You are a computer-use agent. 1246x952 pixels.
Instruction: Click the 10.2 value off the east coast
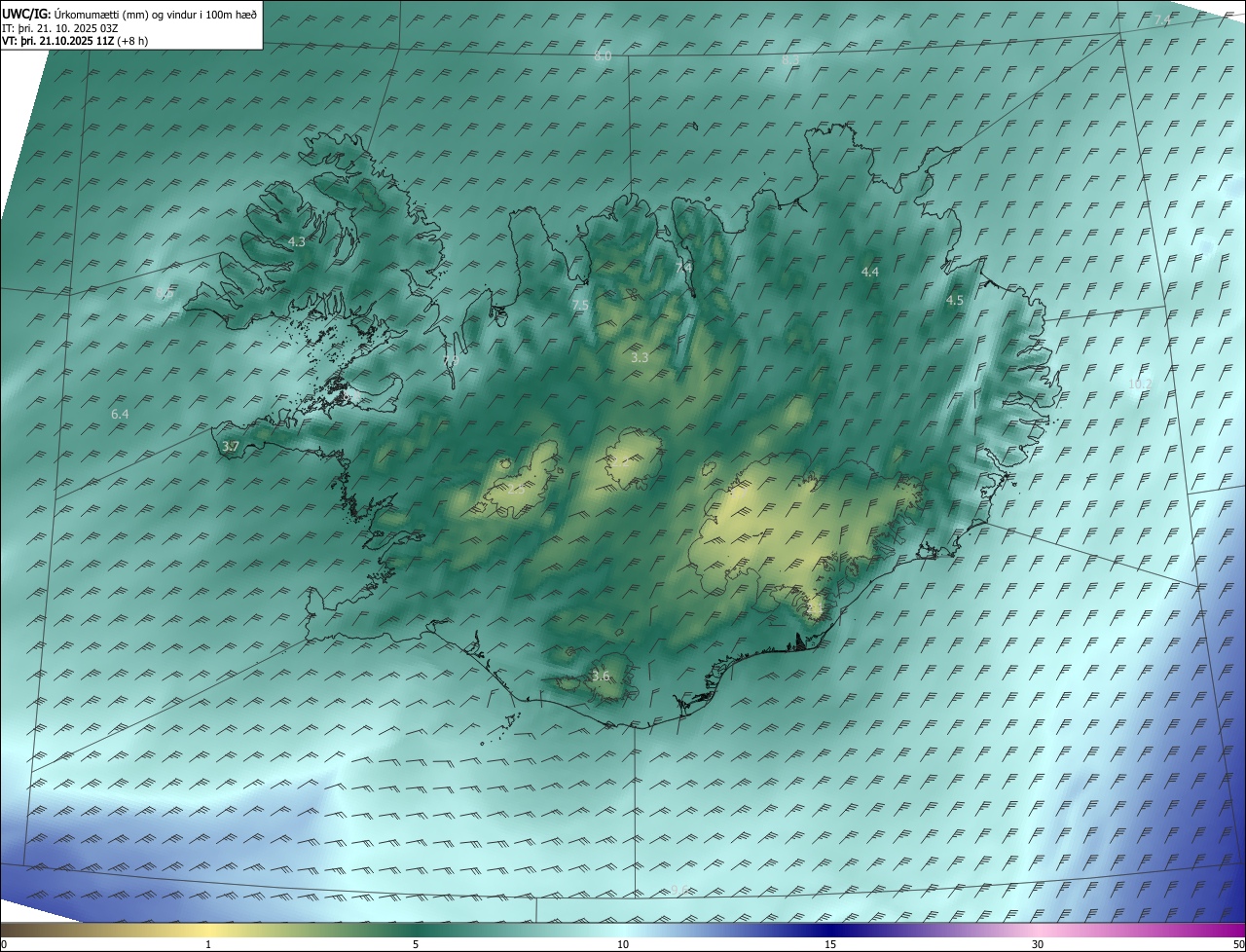[x=1139, y=384]
